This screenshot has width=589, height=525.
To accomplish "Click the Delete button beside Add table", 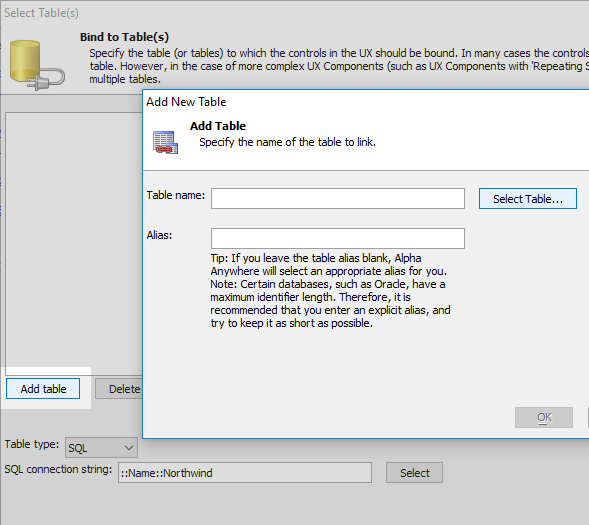I will (119, 388).
